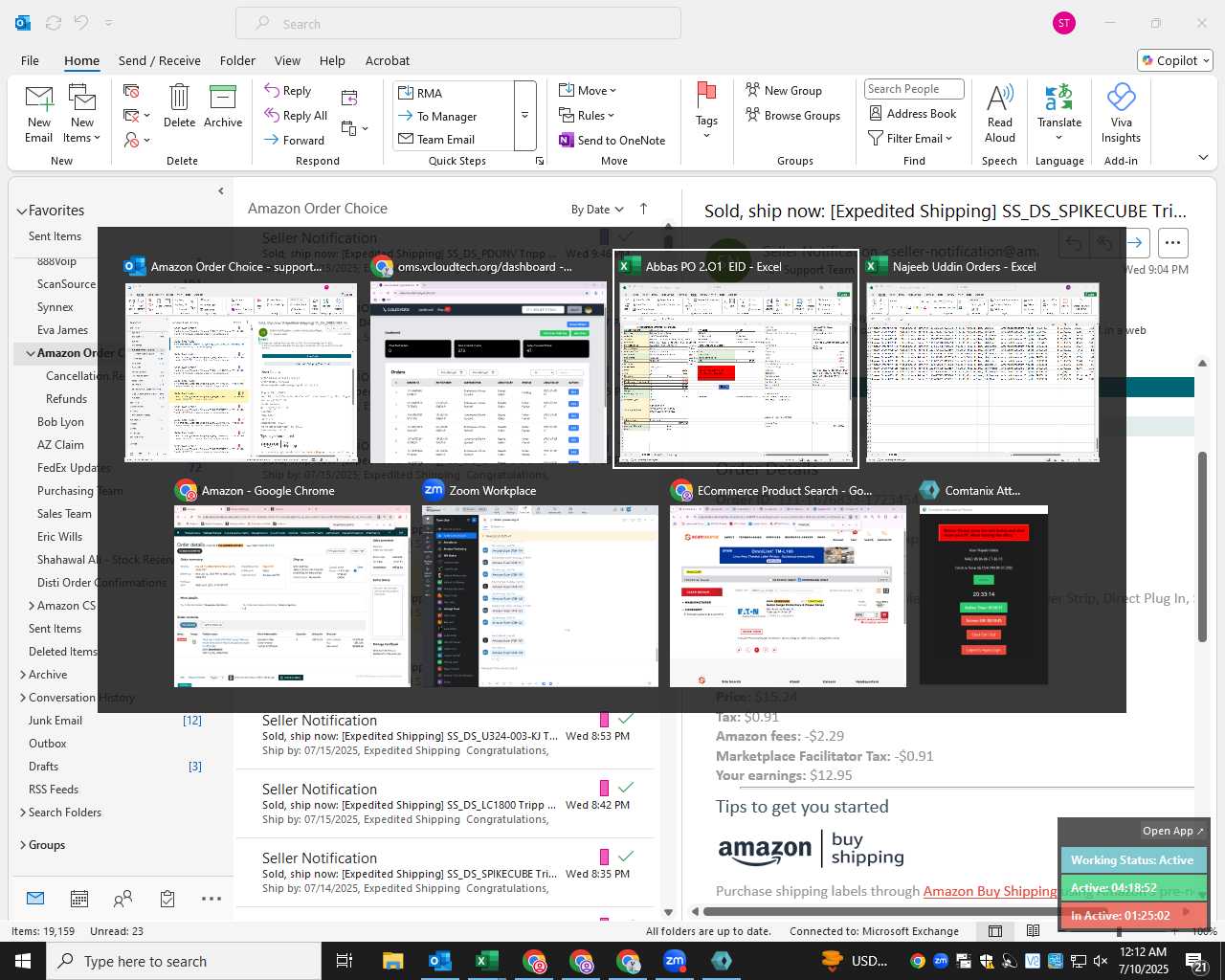Open the New Items menu
The image size is (1225, 980).
coord(82,115)
